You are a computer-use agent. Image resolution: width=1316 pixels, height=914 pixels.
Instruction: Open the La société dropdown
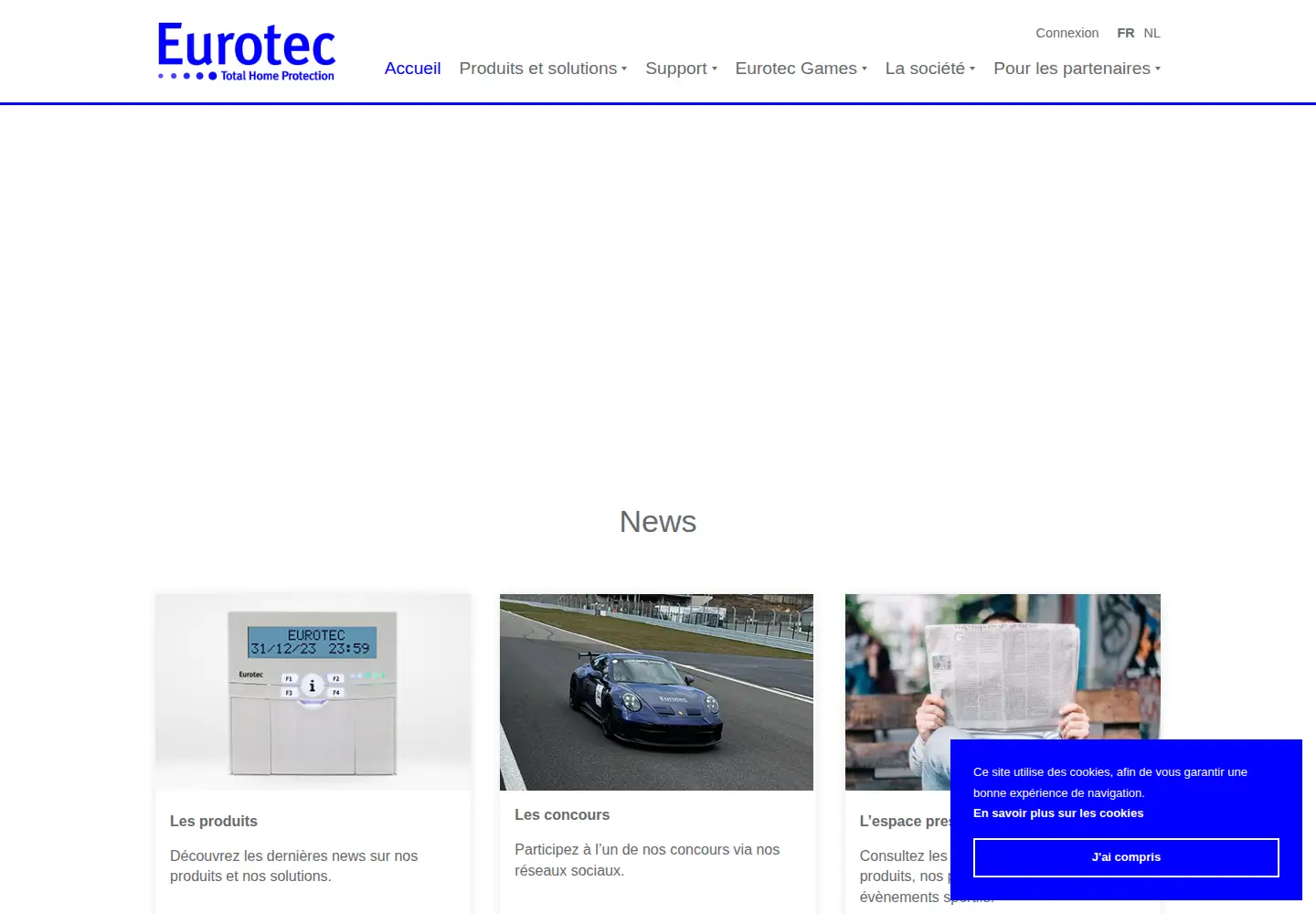point(929,69)
